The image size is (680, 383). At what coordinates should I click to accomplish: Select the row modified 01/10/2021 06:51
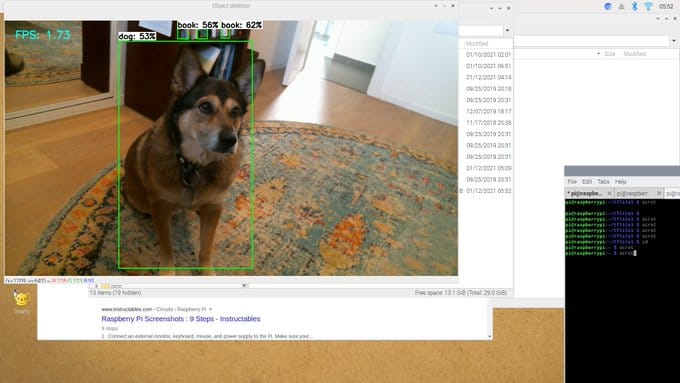[488, 66]
